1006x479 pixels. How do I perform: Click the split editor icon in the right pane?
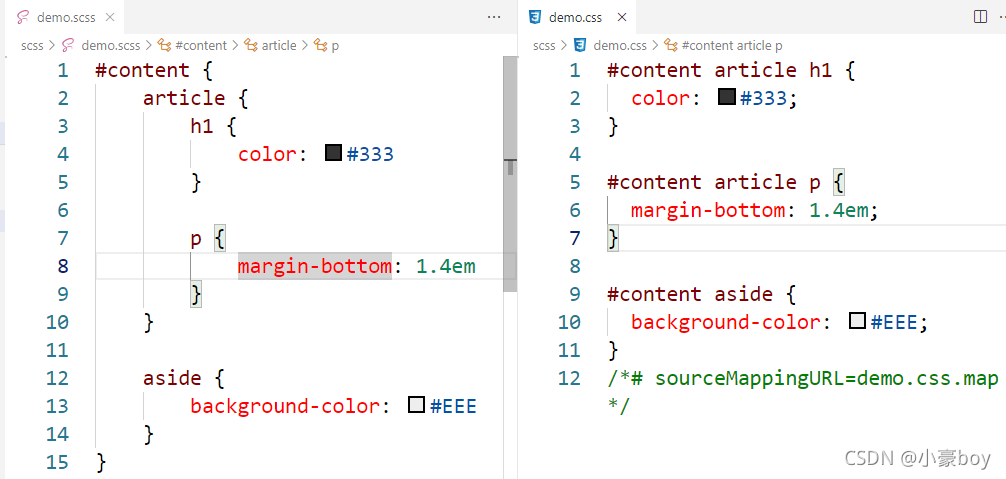click(x=980, y=17)
